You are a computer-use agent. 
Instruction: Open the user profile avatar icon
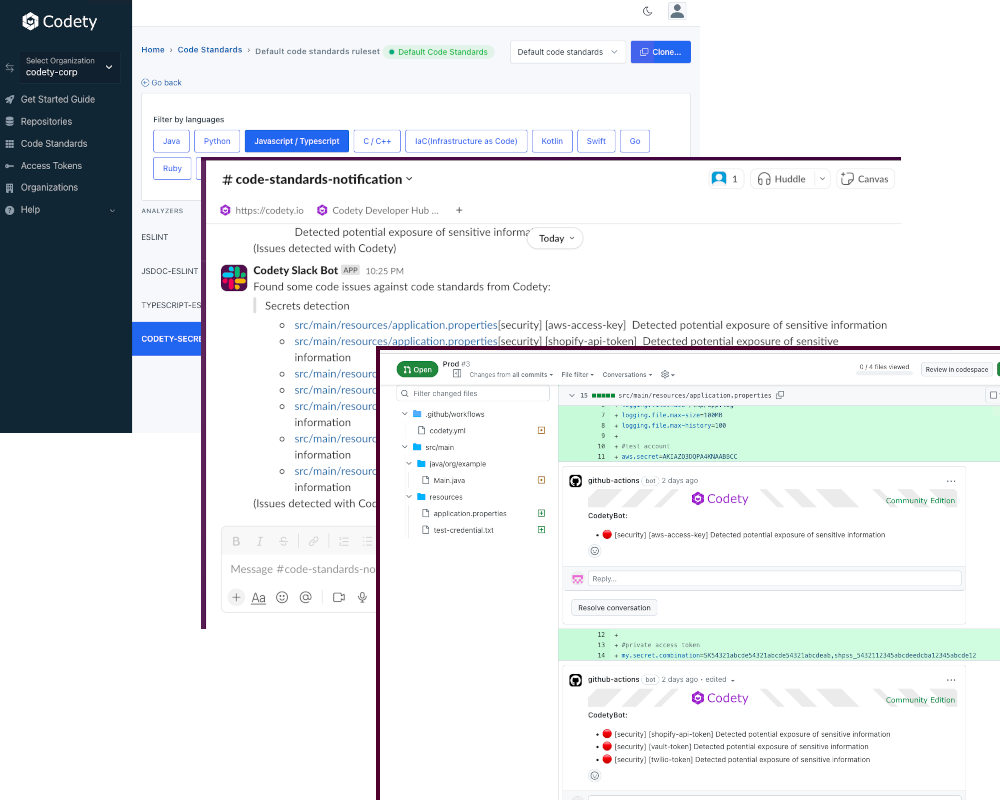[677, 11]
